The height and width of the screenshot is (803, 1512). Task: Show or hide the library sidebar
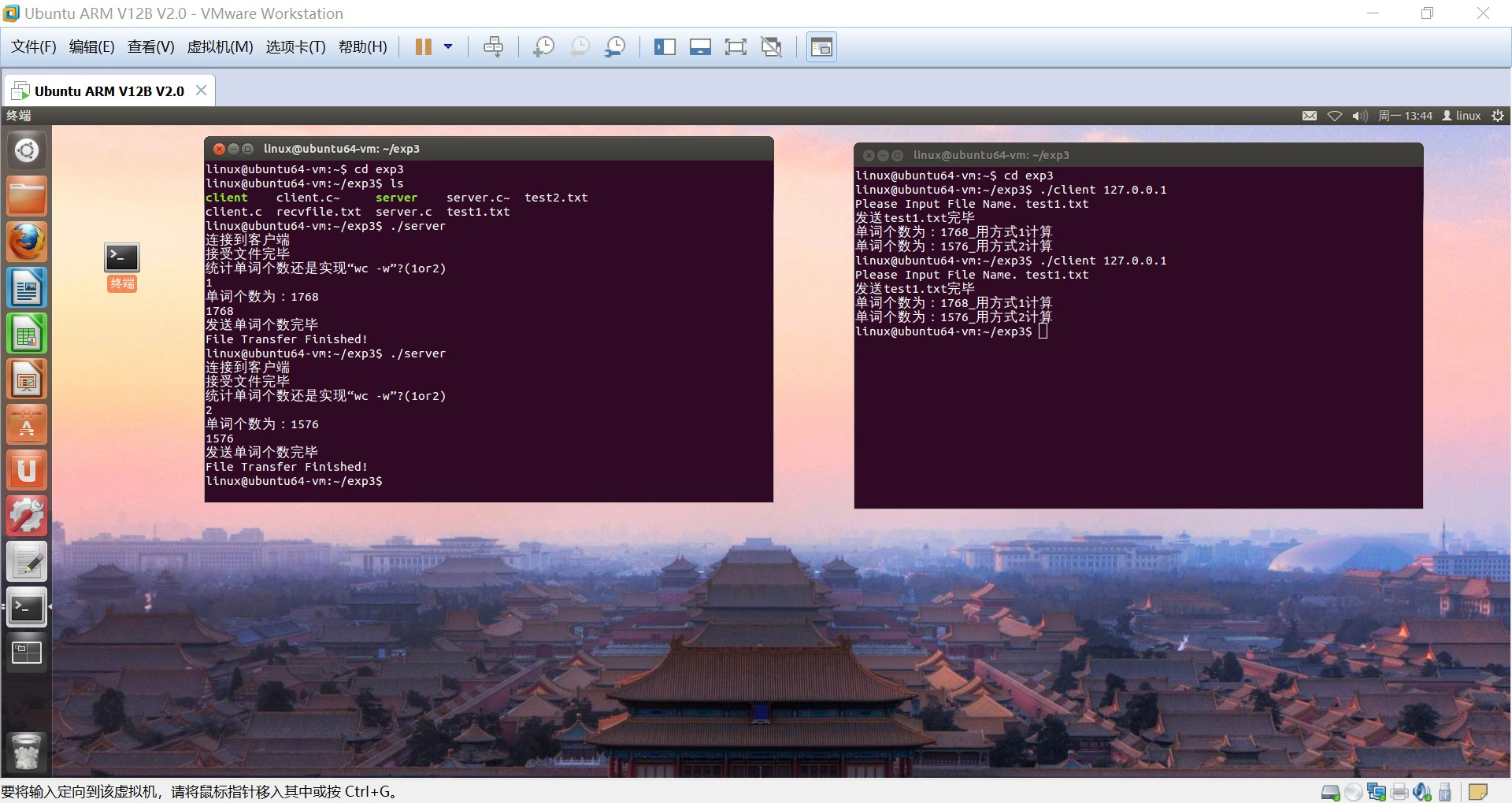[665, 47]
